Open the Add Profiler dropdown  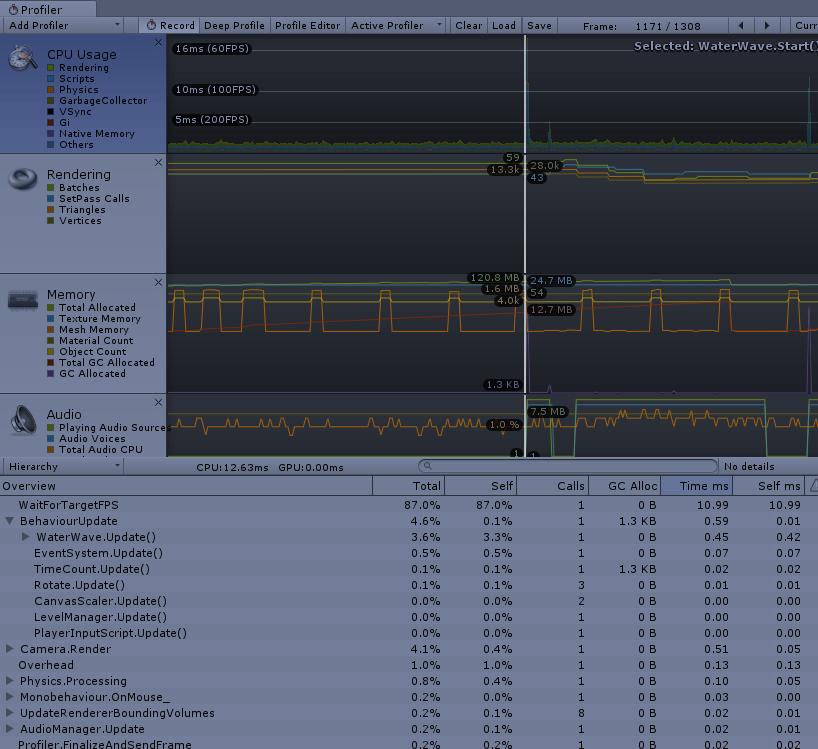(x=63, y=26)
